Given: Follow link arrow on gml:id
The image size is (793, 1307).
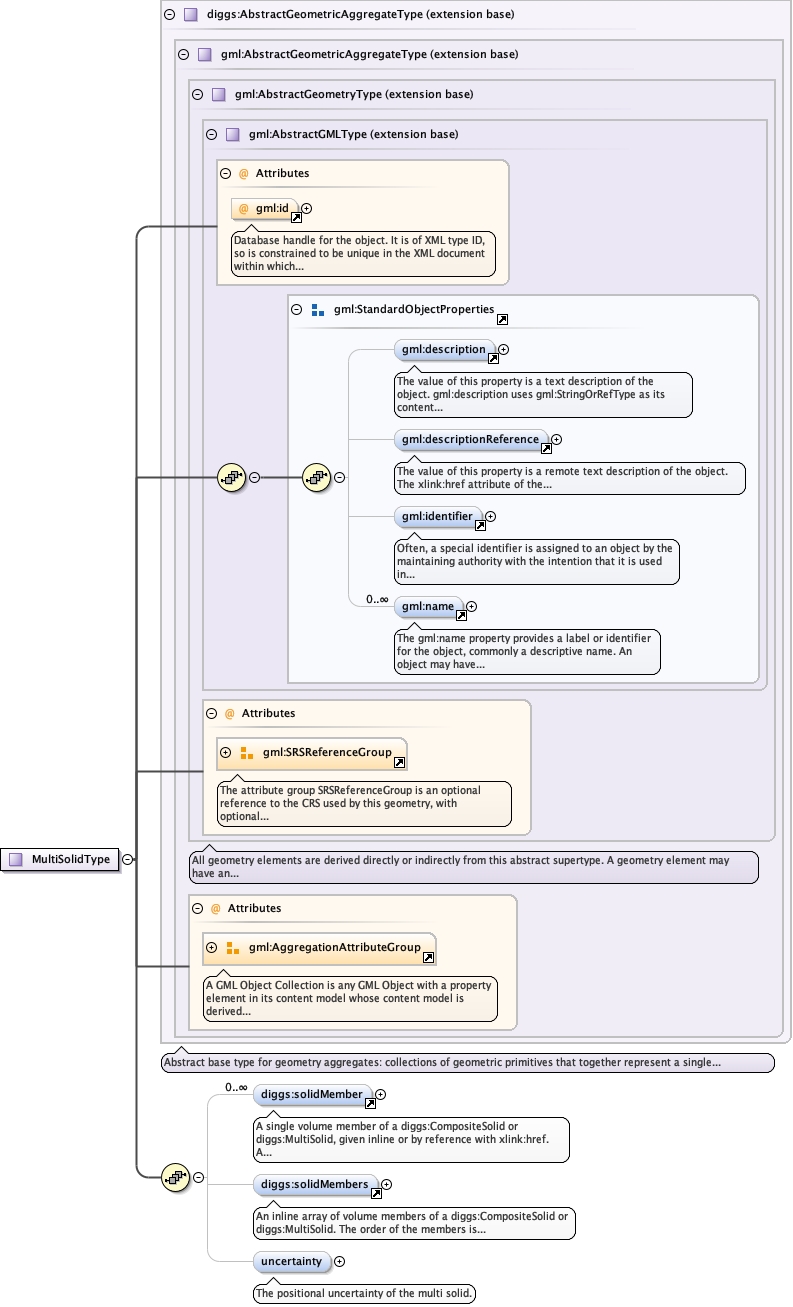Looking at the screenshot, I should pos(297,216).
